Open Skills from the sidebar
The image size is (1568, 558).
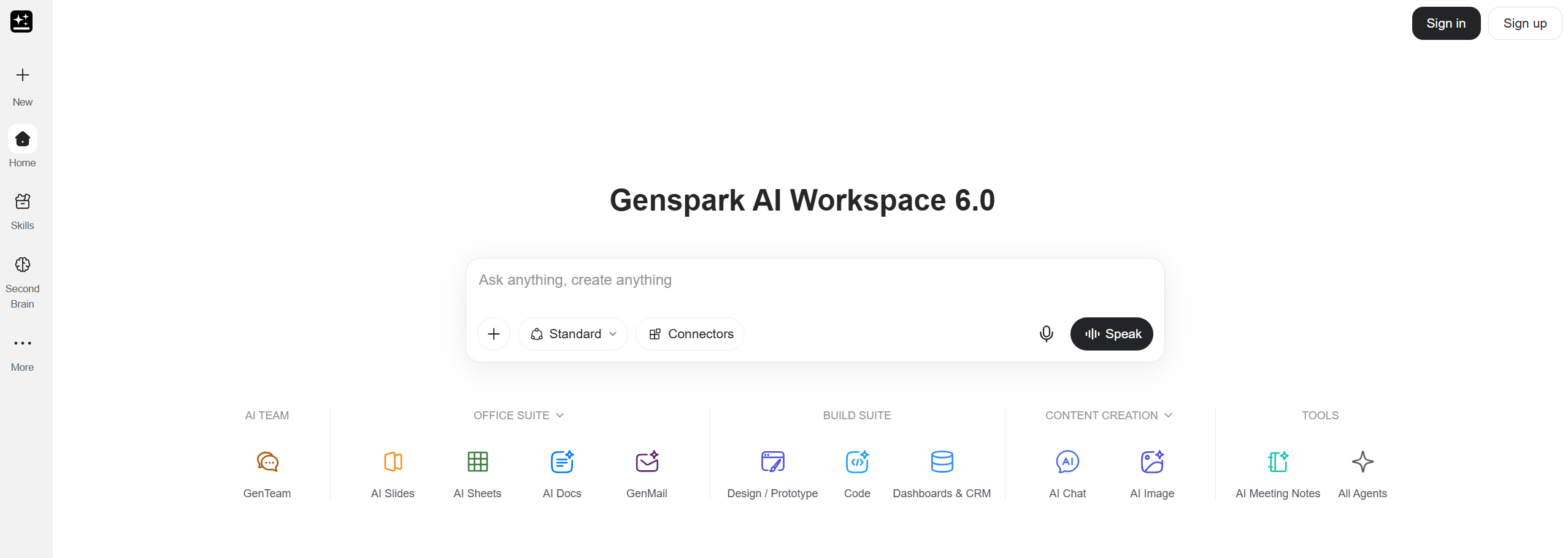click(23, 211)
